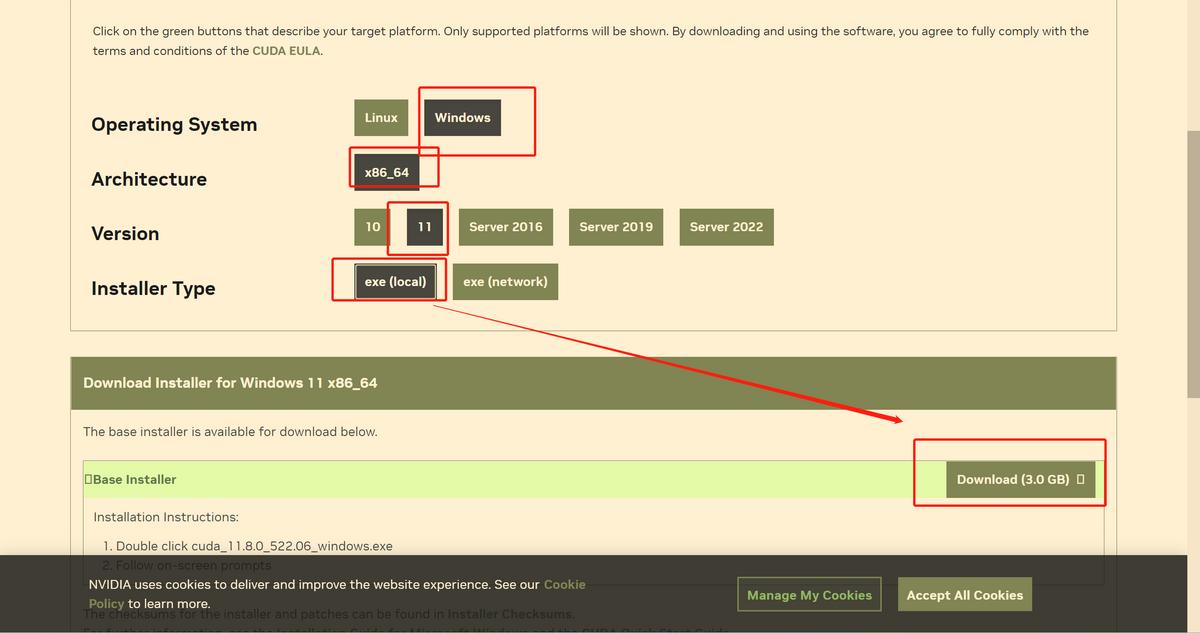Select the x86_64 architecture button
Image resolution: width=1200 pixels, height=633 pixels.
[x=387, y=172]
